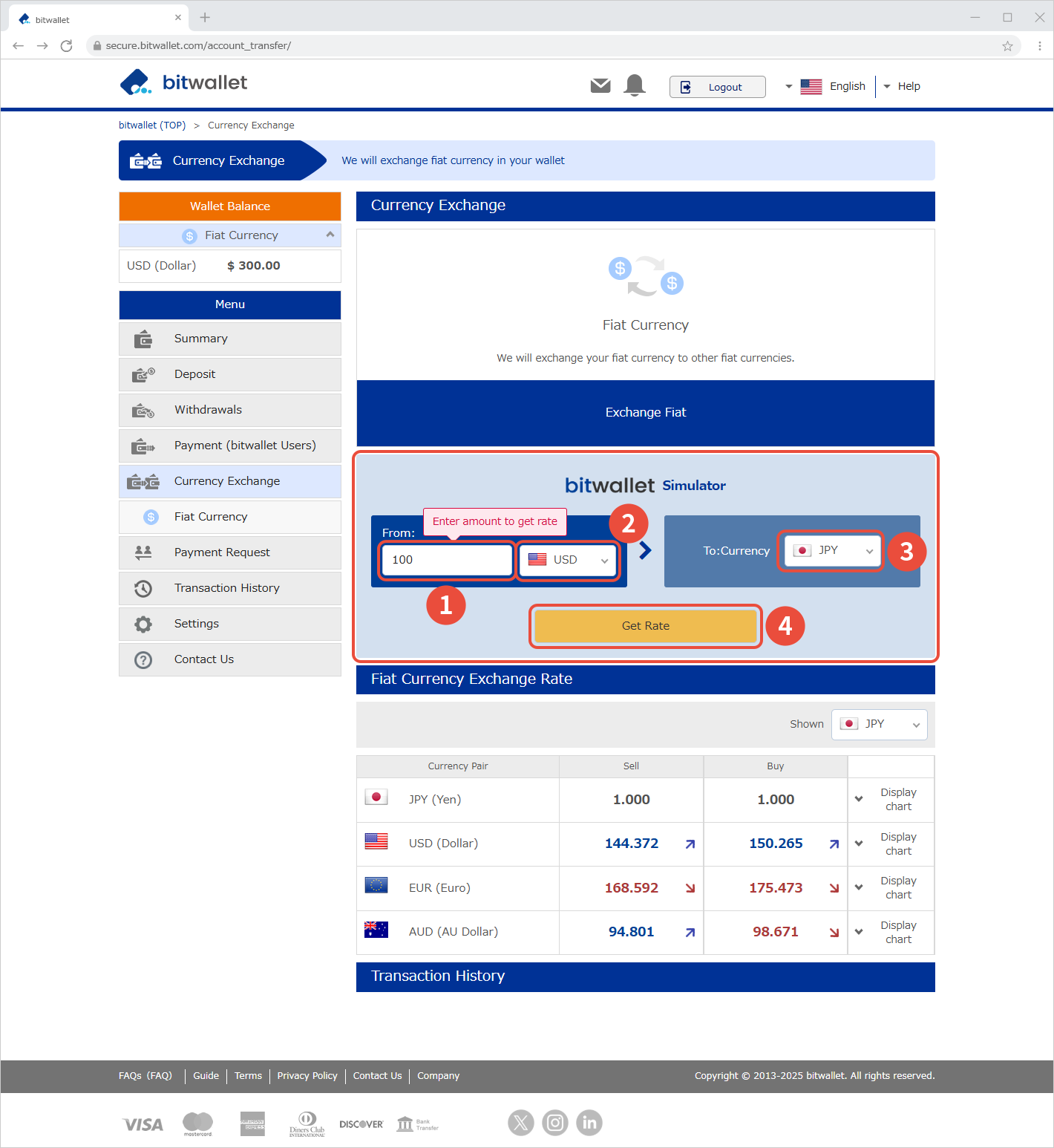Click the Settings gear icon
The height and width of the screenshot is (1148, 1054).
tap(143, 624)
